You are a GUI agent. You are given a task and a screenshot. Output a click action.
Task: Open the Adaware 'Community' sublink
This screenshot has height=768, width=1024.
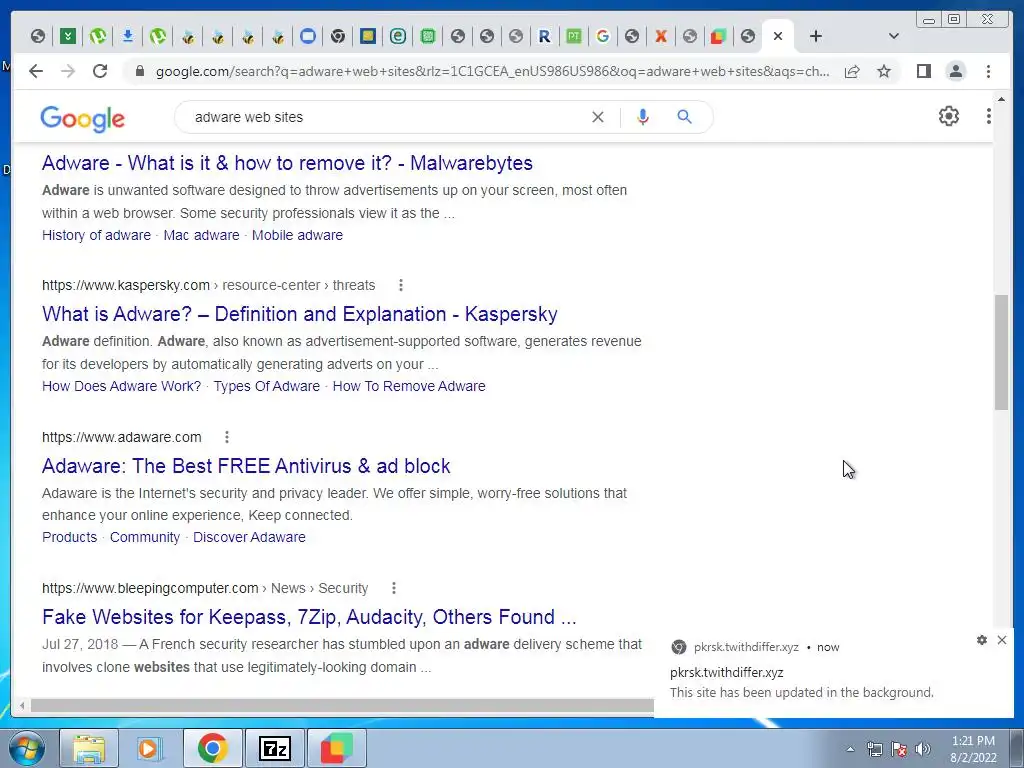point(144,537)
